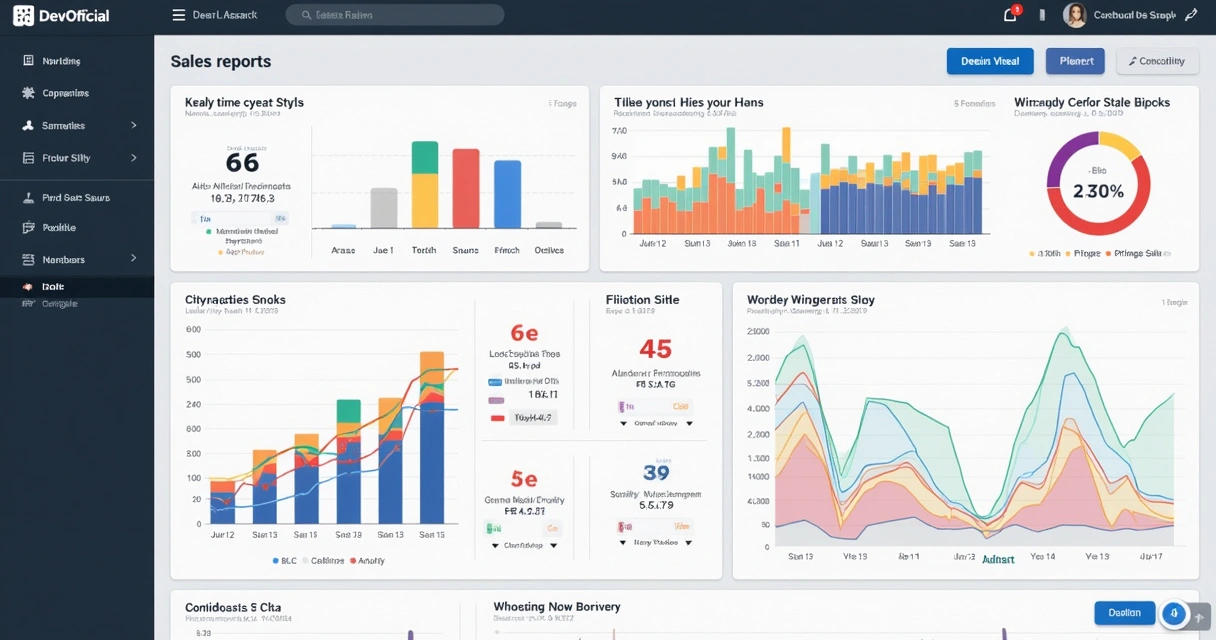Open the hamburger menu in top bar

click(178, 15)
